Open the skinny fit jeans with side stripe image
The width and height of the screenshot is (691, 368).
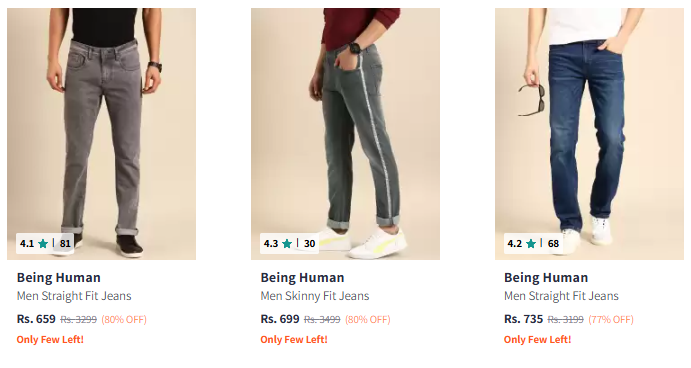[346, 134]
